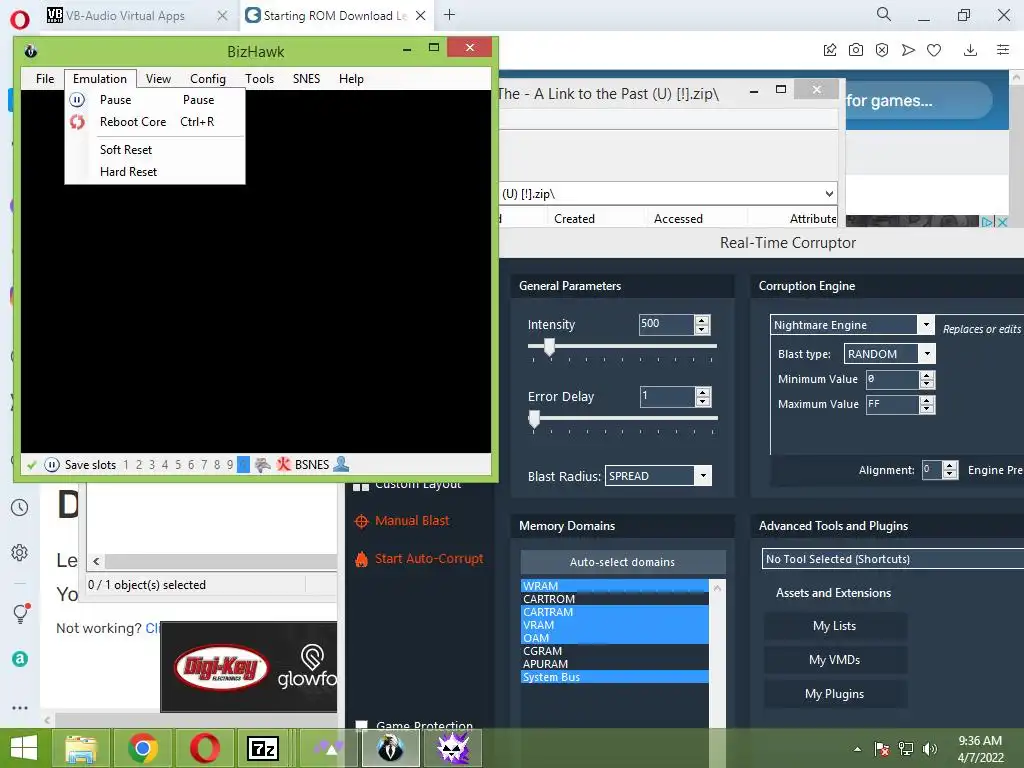
Task: Open the SNES menu in BizHawk
Action: click(x=306, y=79)
